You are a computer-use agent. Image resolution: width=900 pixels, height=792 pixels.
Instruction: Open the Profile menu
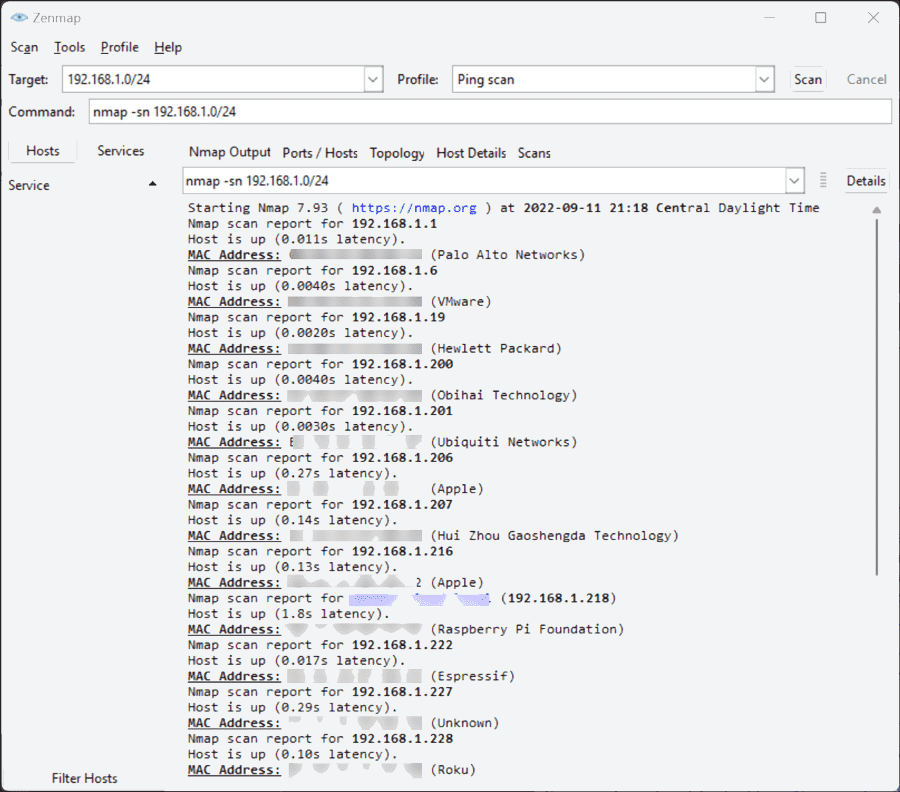[x=119, y=48]
